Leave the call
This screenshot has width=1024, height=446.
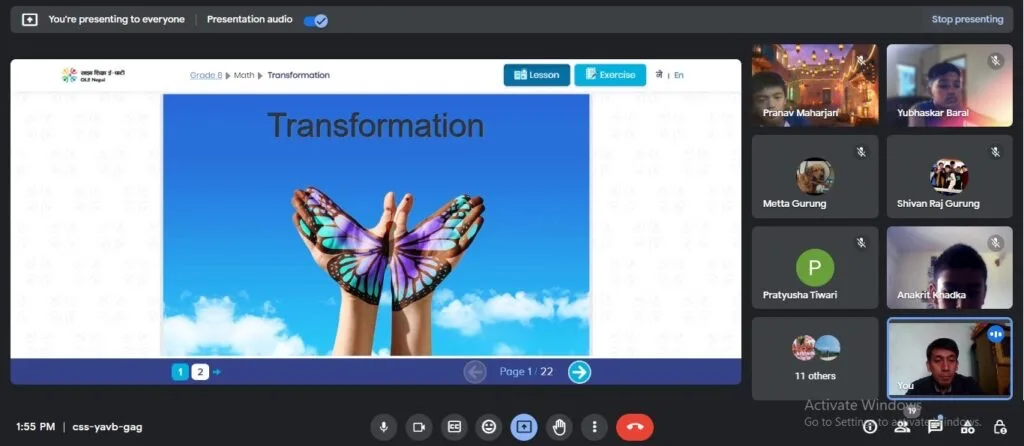pos(635,427)
